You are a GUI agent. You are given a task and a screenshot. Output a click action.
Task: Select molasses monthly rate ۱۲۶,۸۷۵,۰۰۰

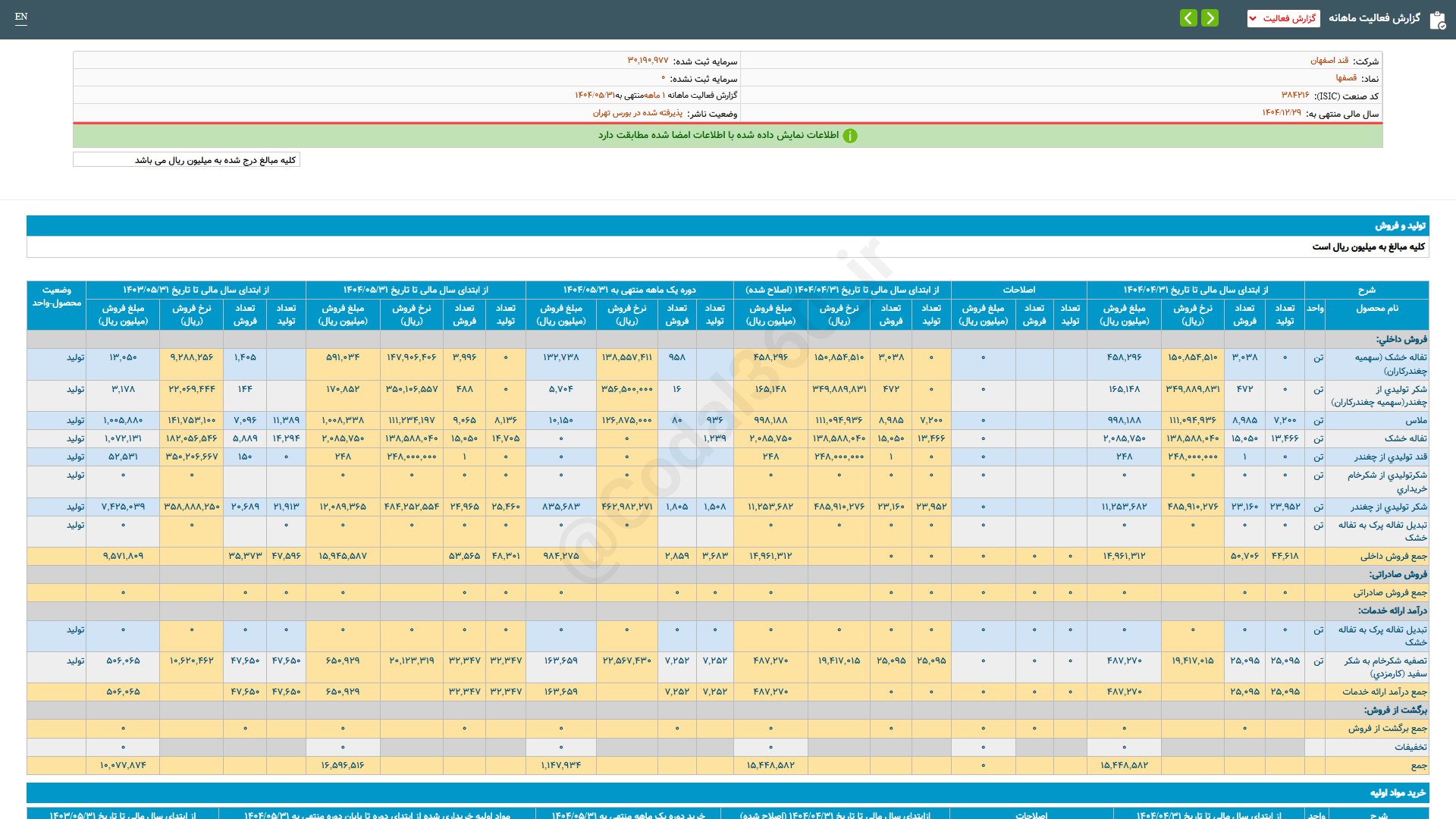pyautogui.click(x=626, y=420)
